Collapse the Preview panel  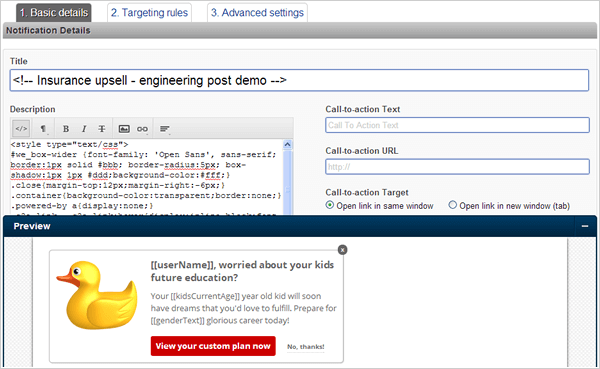coord(585,226)
